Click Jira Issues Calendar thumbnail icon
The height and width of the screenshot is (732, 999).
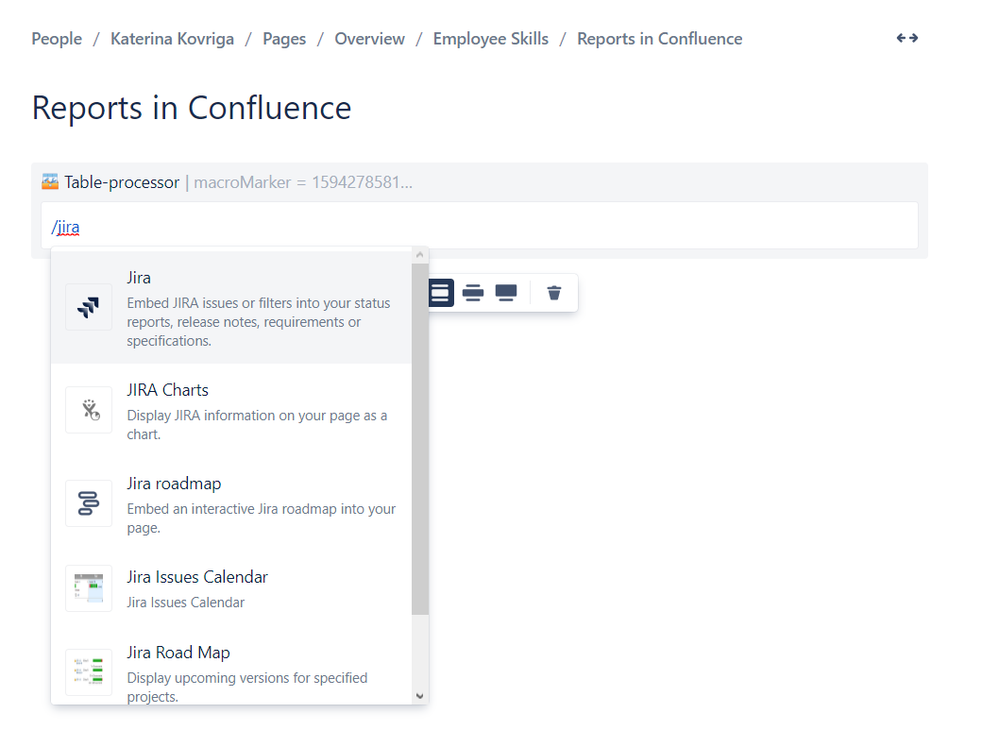[89, 588]
